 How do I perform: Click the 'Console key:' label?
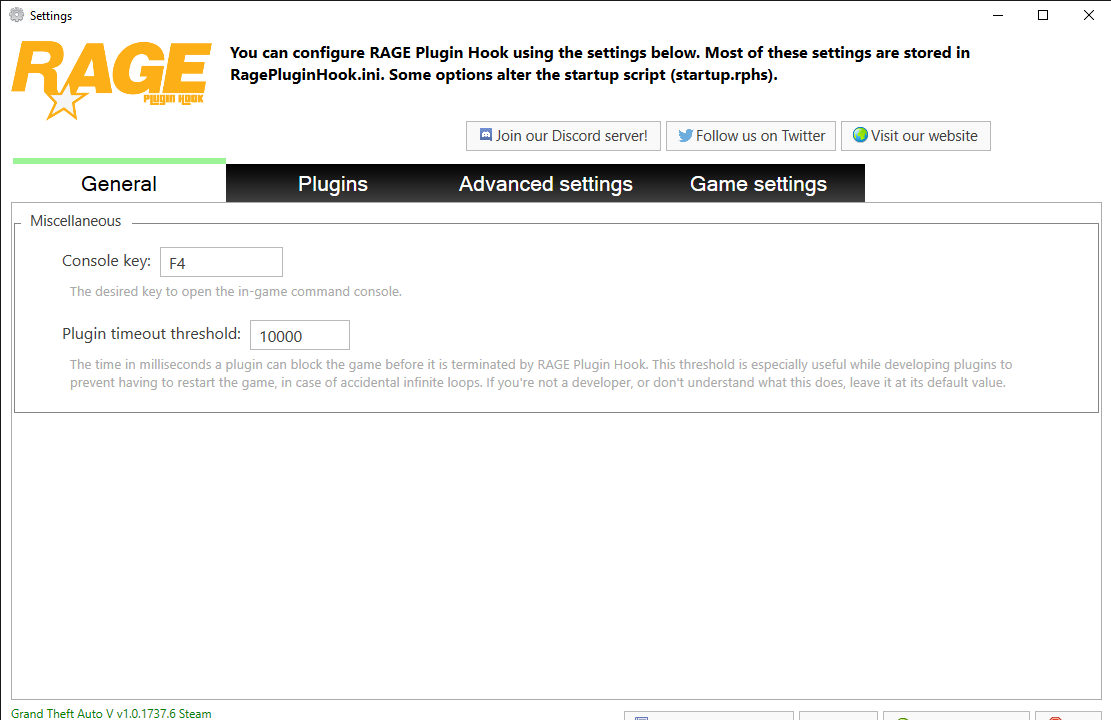coord(106,261)
